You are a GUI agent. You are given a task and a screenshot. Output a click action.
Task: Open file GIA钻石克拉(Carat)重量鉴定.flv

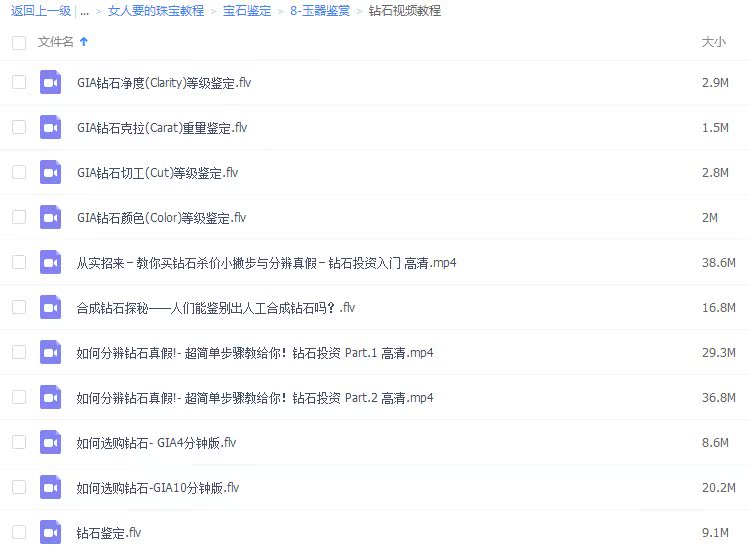pyautogui.click(x=162, y=128)
